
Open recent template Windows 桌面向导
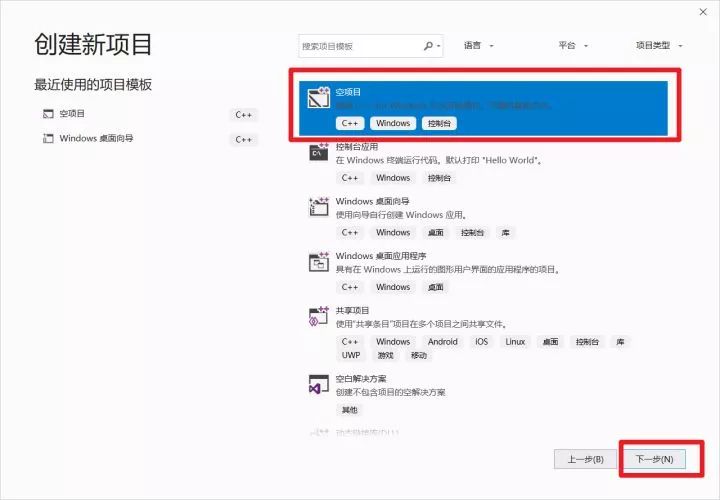tap(96, 138)
